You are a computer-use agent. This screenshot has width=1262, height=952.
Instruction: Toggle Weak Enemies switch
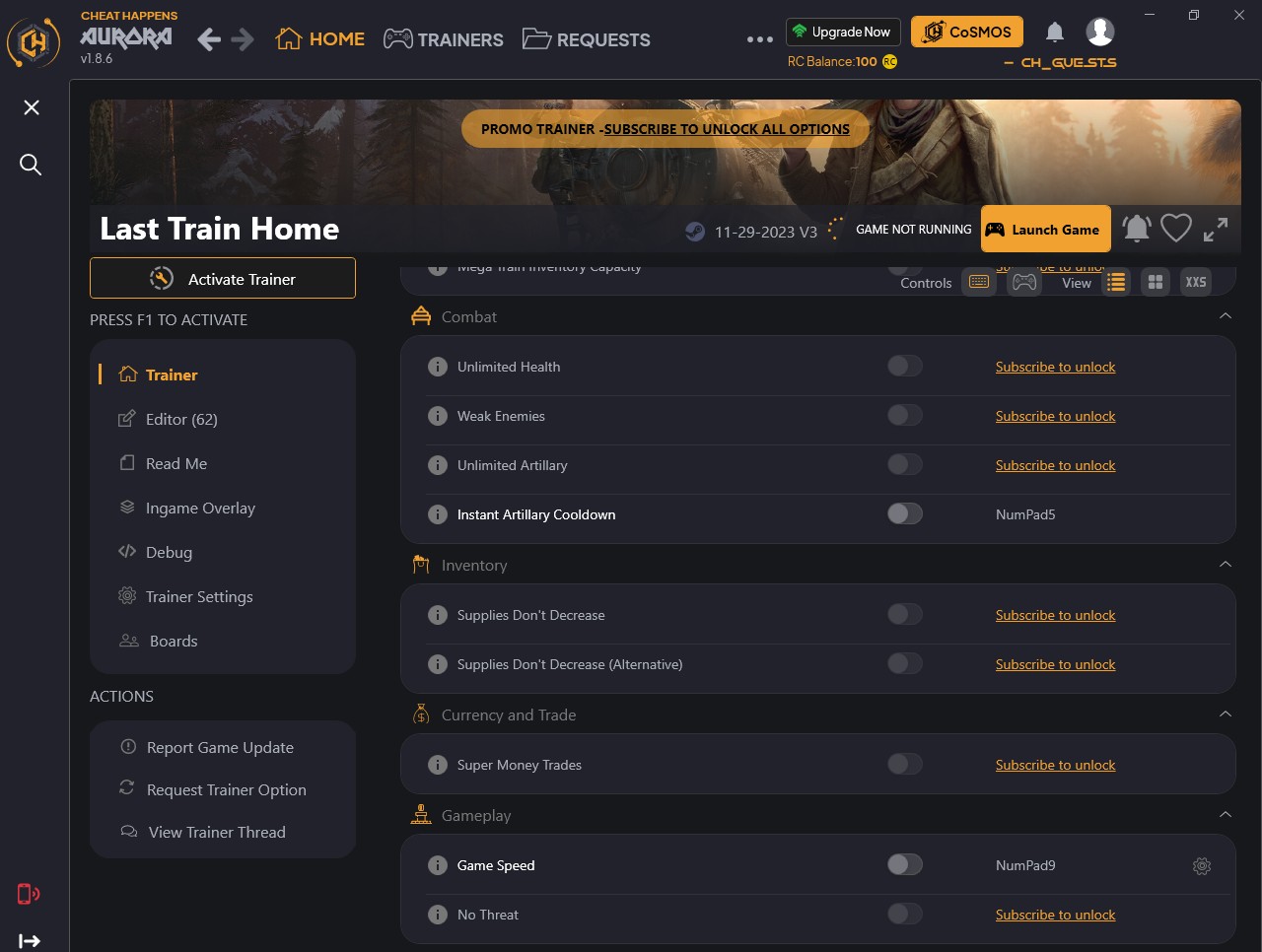tap(905, 415)
